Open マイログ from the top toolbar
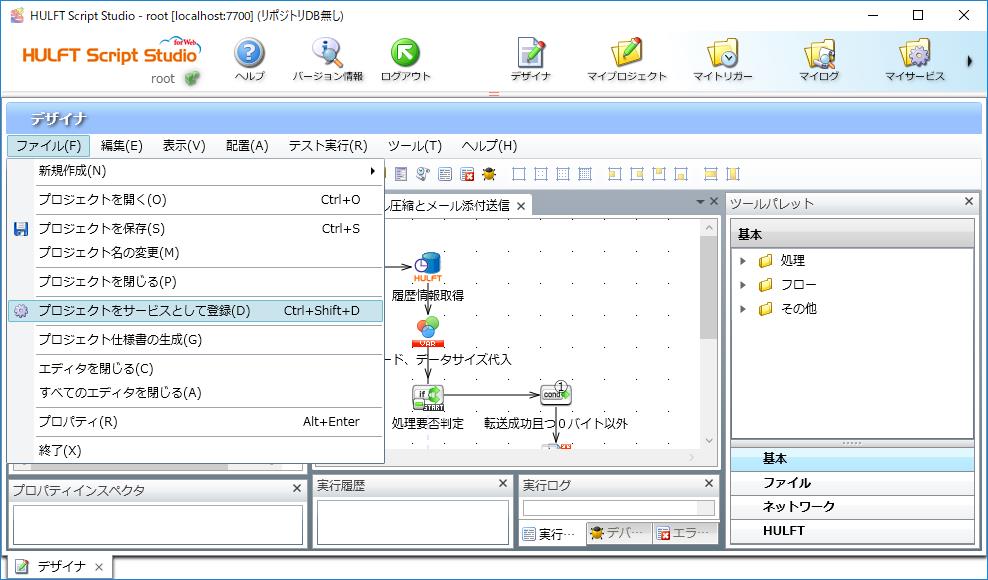 818,55
